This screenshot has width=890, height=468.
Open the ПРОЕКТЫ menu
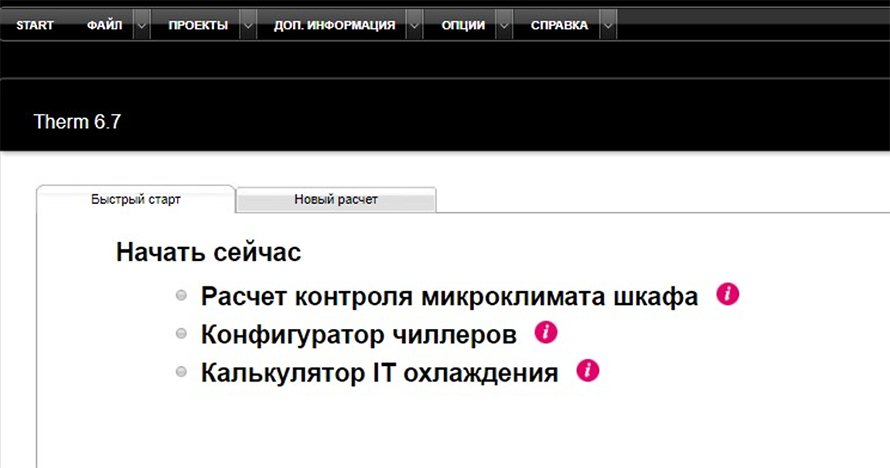click(197, 26)
